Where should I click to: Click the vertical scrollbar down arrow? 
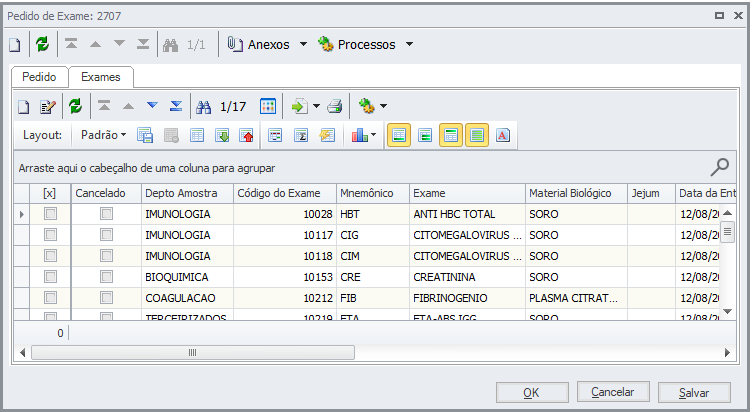coord(728,312)
